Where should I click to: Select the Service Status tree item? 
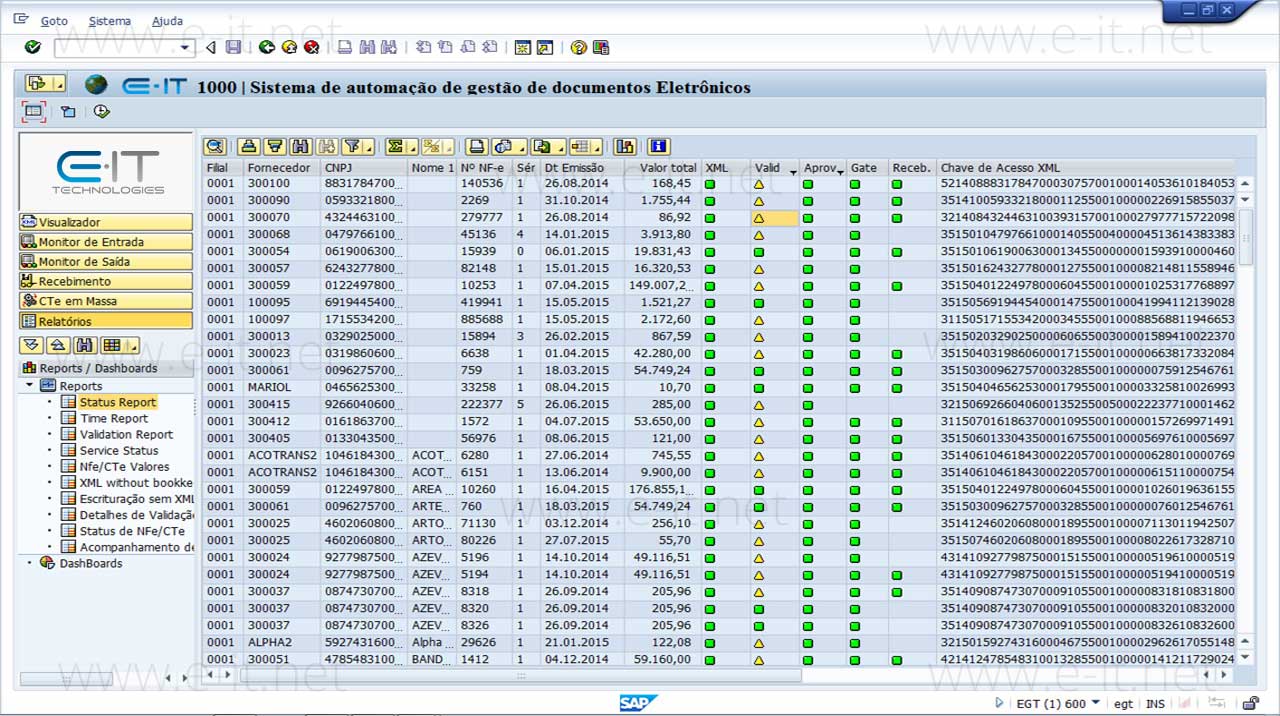click(x=119, y=450)
